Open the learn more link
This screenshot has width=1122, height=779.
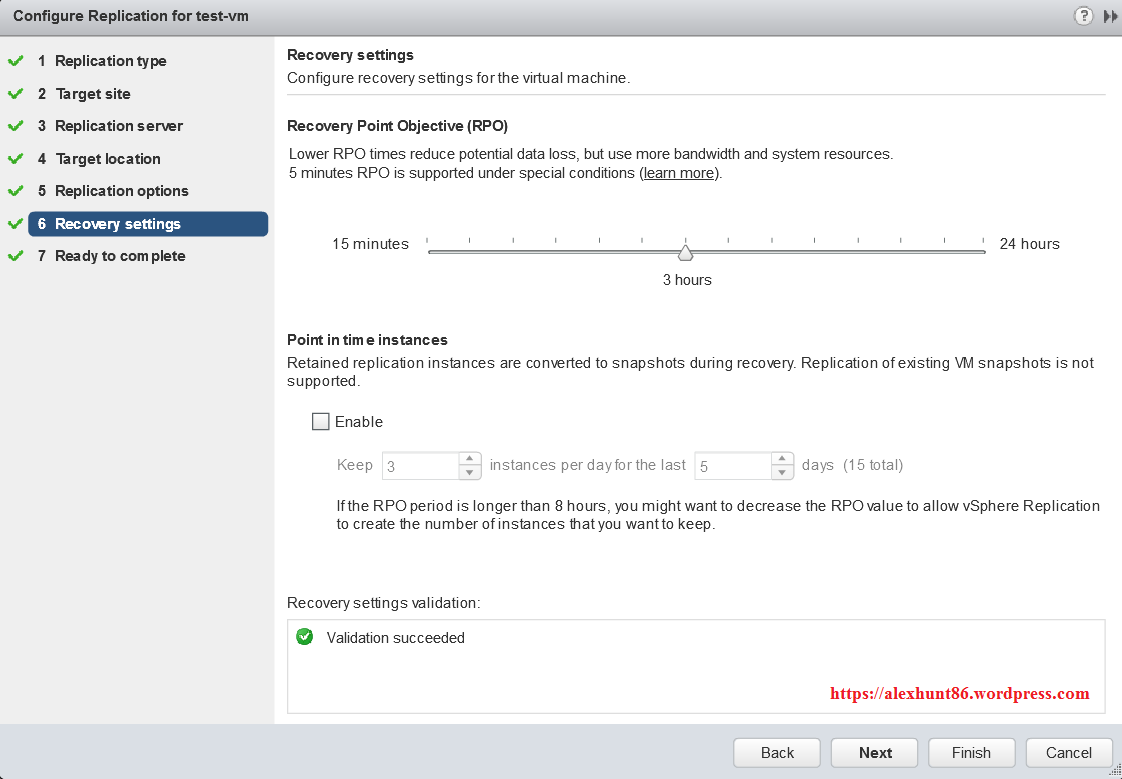679,173
